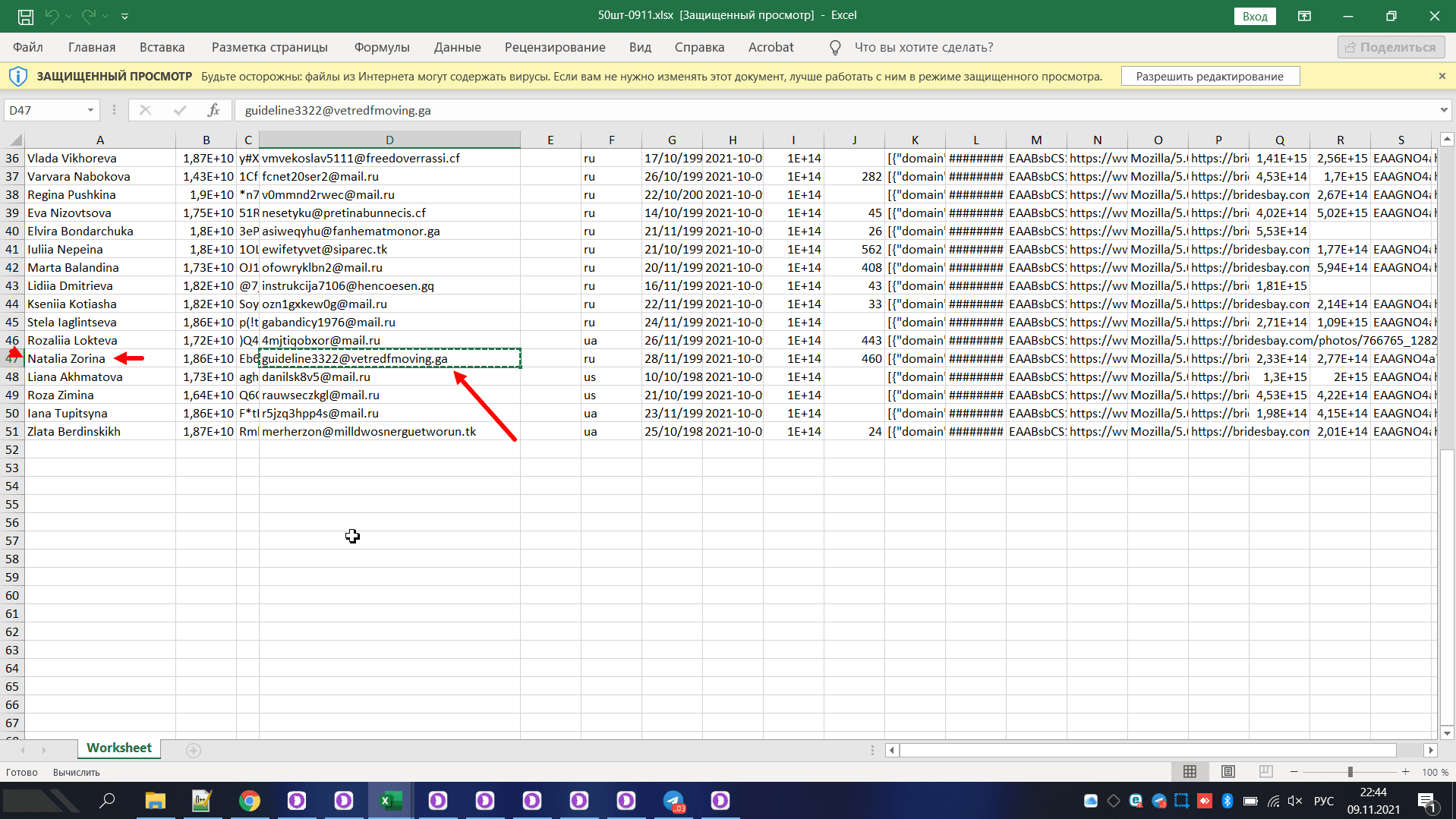
Task: Open the Вид tab
Action: coord(640,47)
